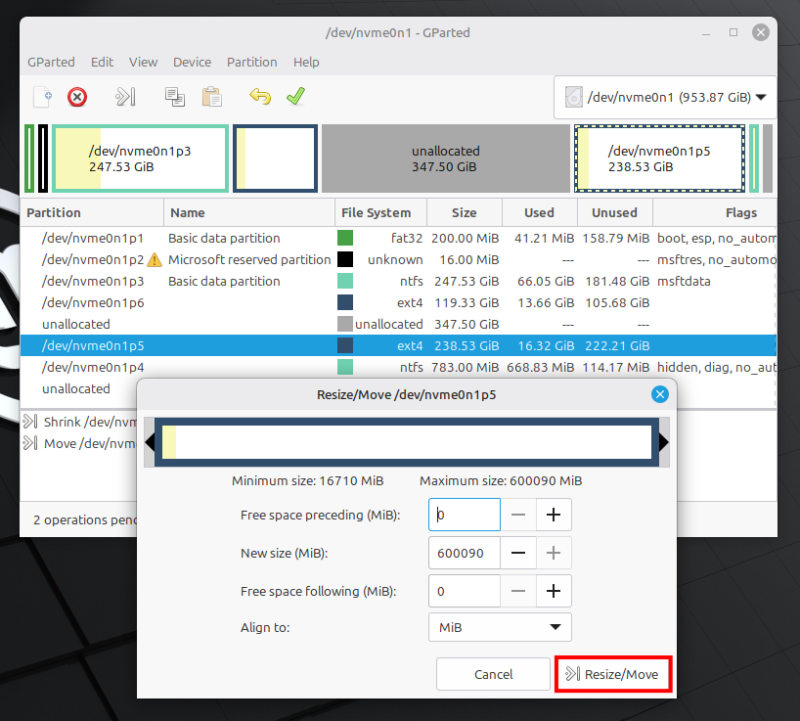Viewport: 800px width, 721px height.
Task: Click the Paste partition toolbar icon
Action: [x=212, y=97]
